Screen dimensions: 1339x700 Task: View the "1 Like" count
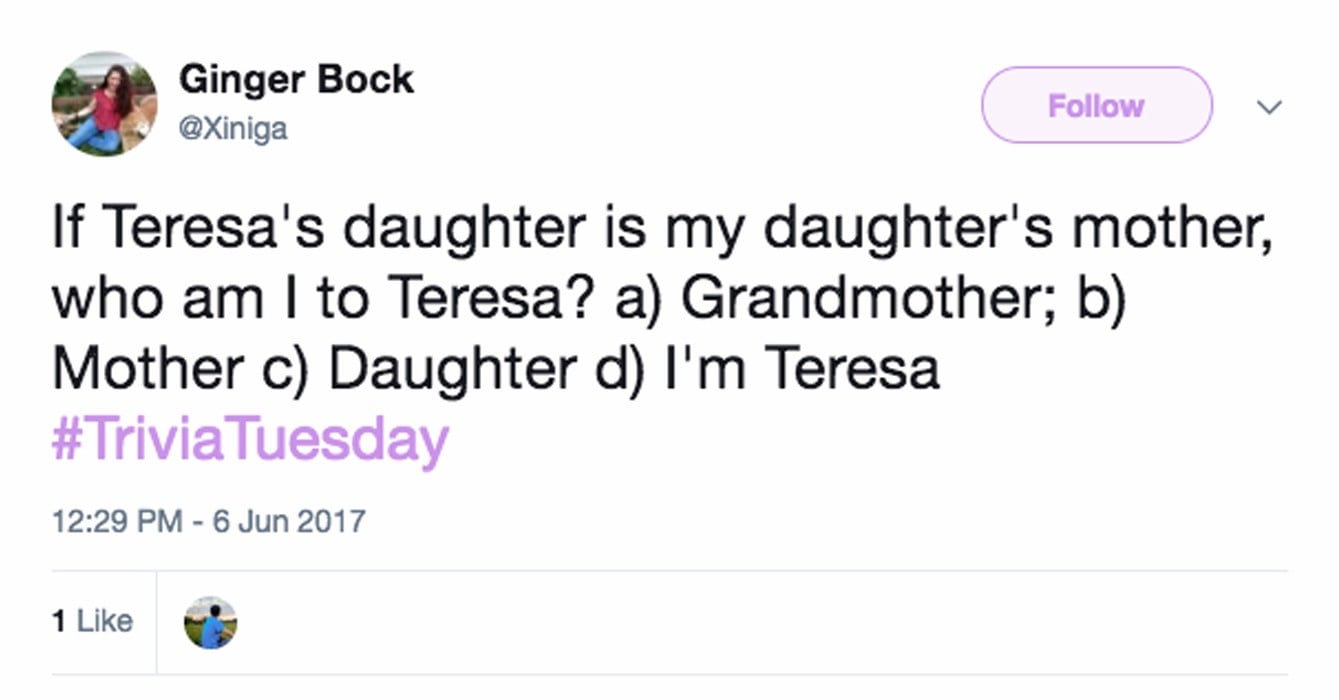[92, 621]
